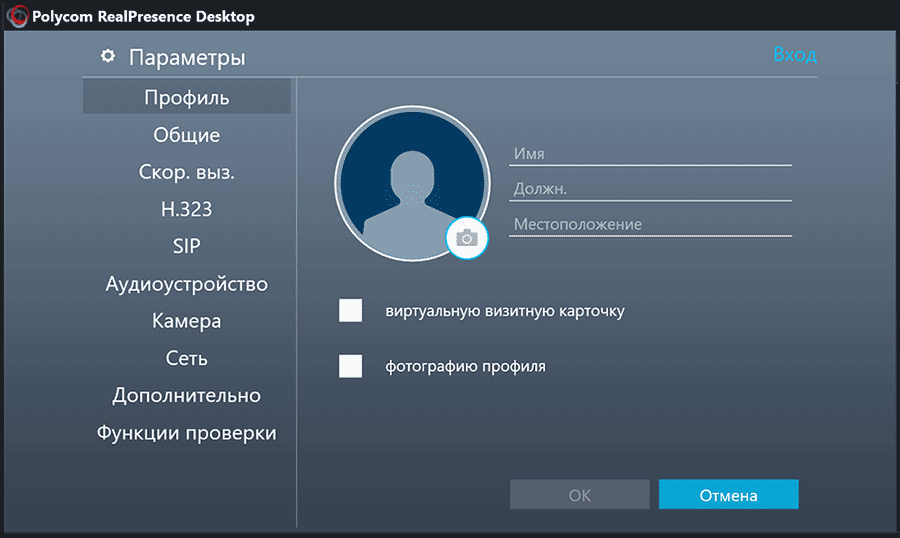Switch to Скор. выз. section
Screen dimensions: 900x538
coord(187,172)
